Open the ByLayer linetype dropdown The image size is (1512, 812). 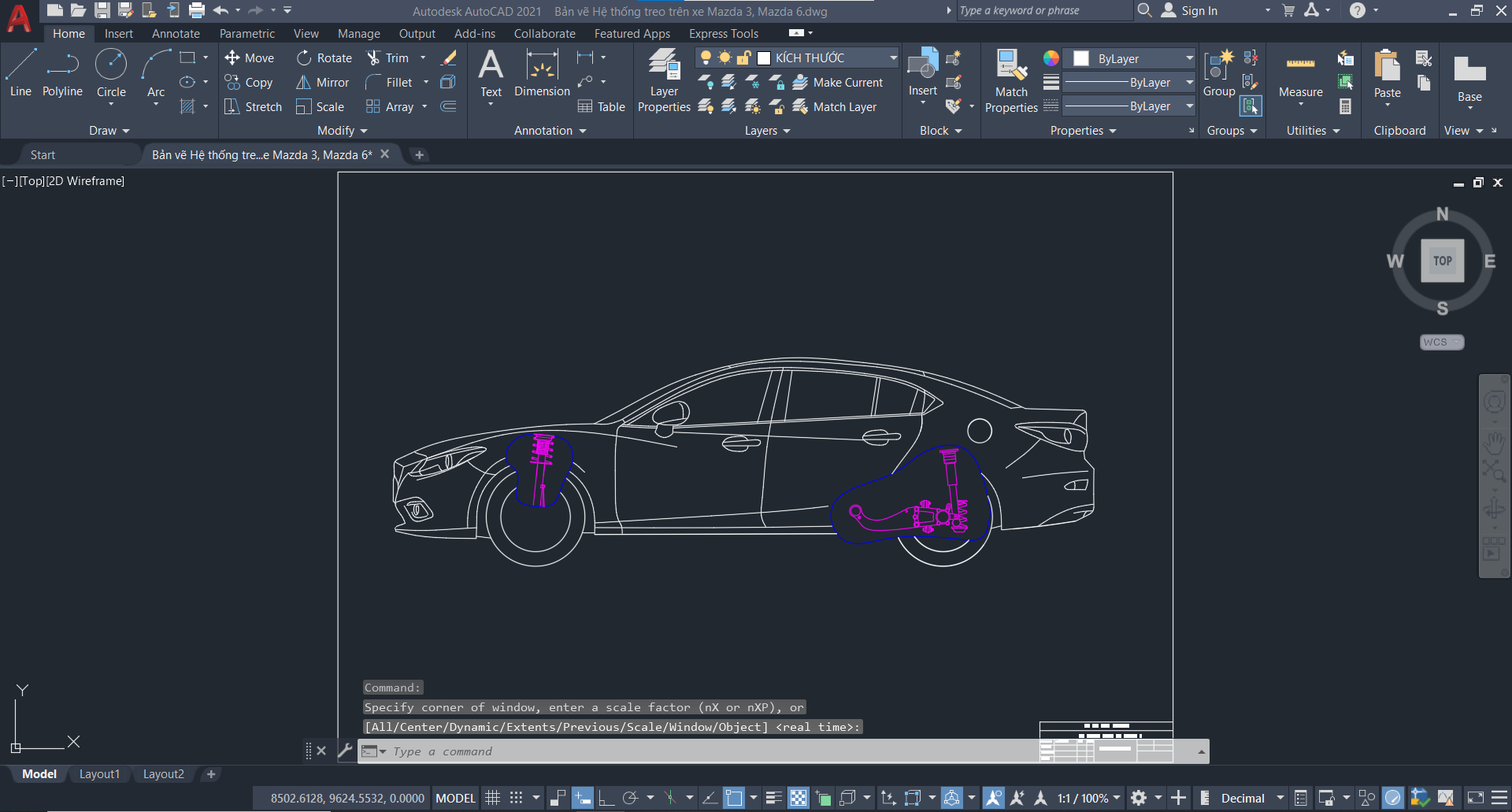point(1189,106)
